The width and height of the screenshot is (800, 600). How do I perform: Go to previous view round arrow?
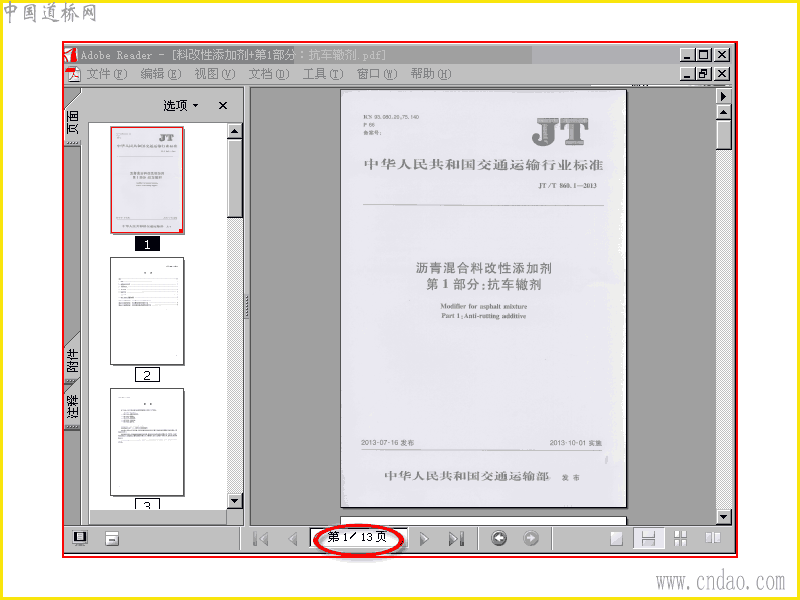tap(499, 538)
